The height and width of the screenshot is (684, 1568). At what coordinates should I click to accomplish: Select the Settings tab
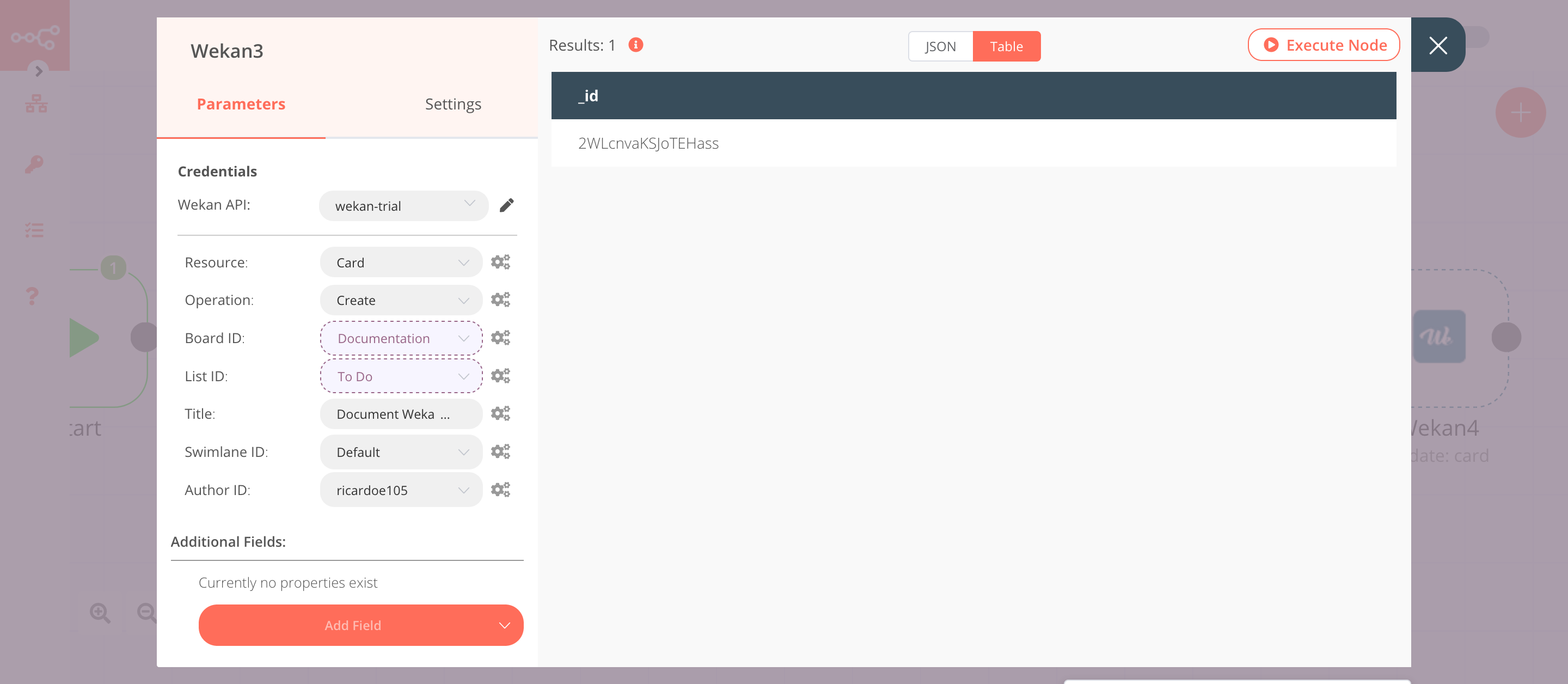click(x=452, y=103)
